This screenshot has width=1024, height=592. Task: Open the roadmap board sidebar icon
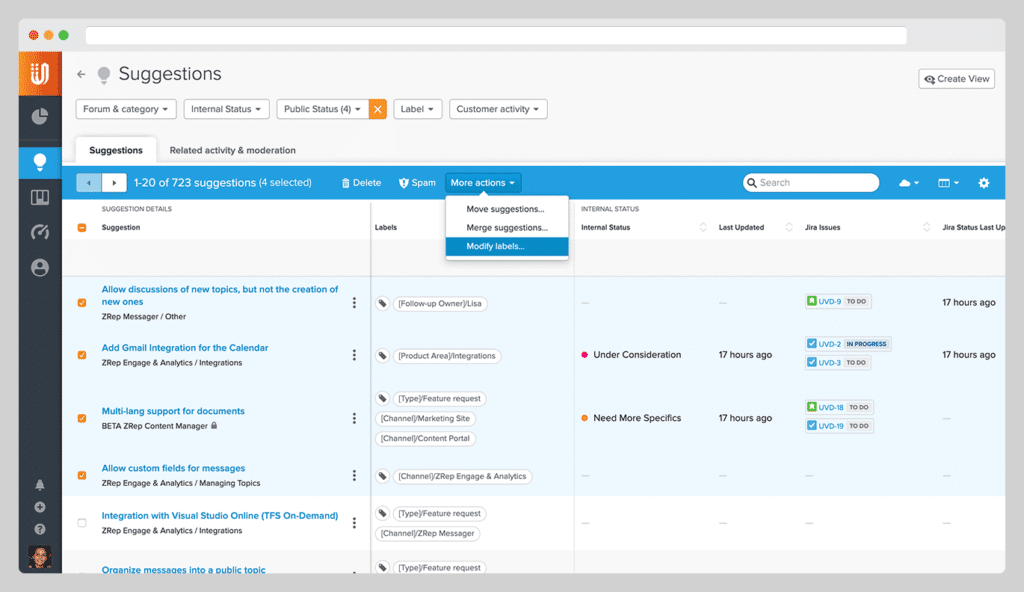[x=40, y=197]
